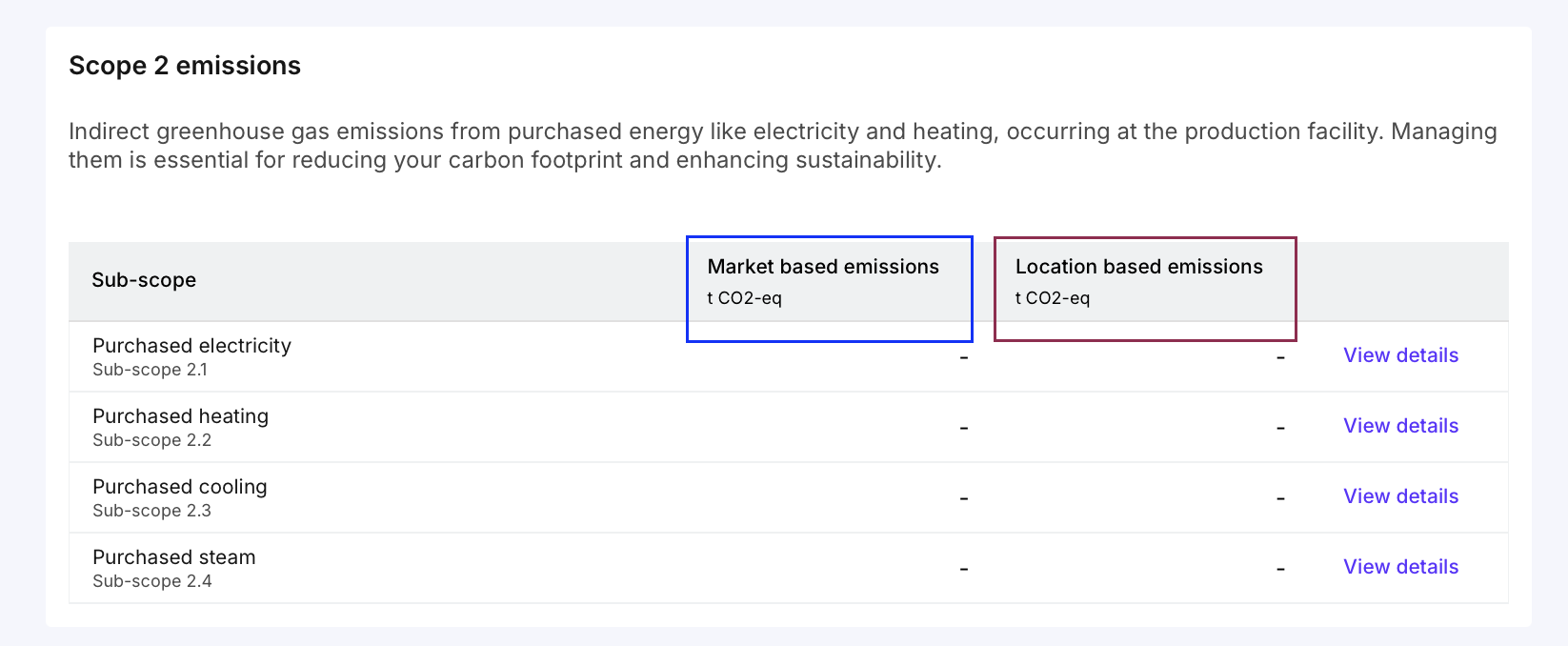Open View details for Purchased steam
This screenshot has width=1568, height=646.
click(x=1400, y=567)
